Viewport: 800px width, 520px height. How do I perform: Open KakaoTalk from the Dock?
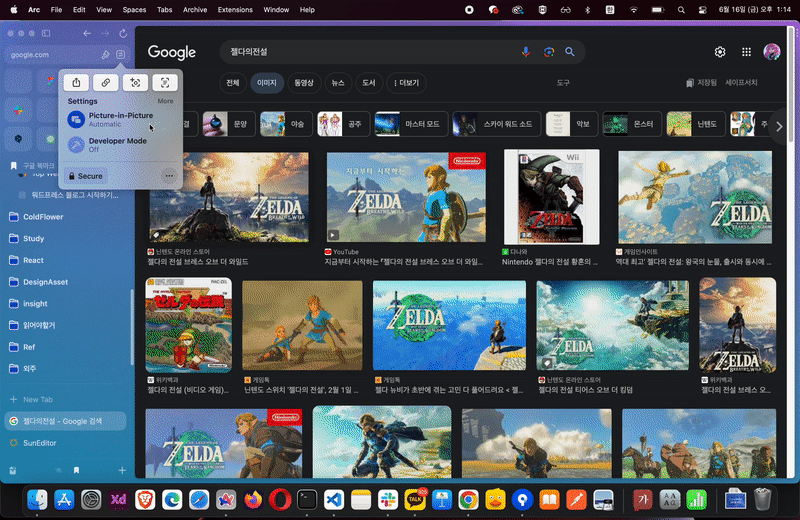415,500
